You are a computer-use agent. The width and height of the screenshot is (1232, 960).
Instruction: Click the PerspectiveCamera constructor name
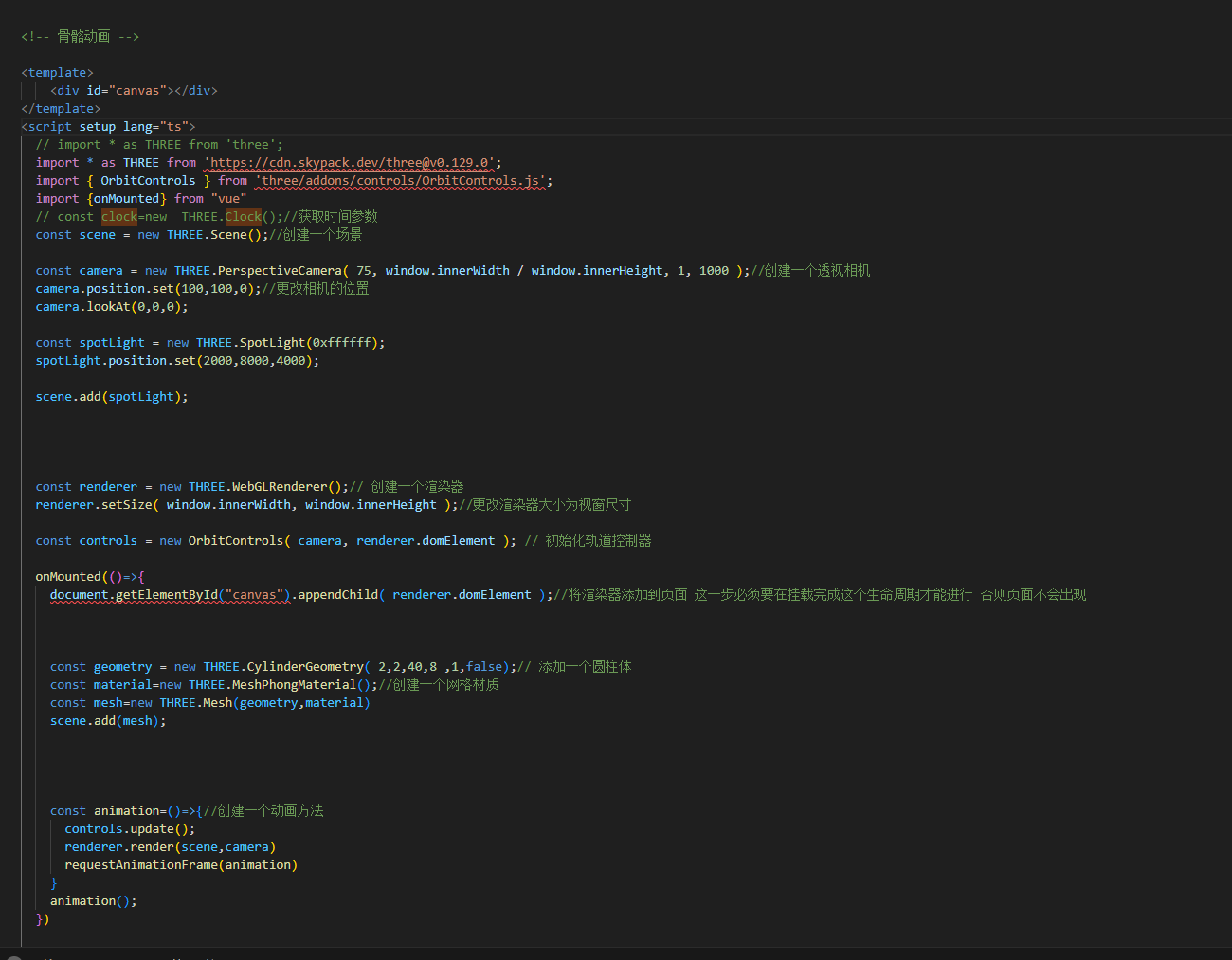(280, 271)
